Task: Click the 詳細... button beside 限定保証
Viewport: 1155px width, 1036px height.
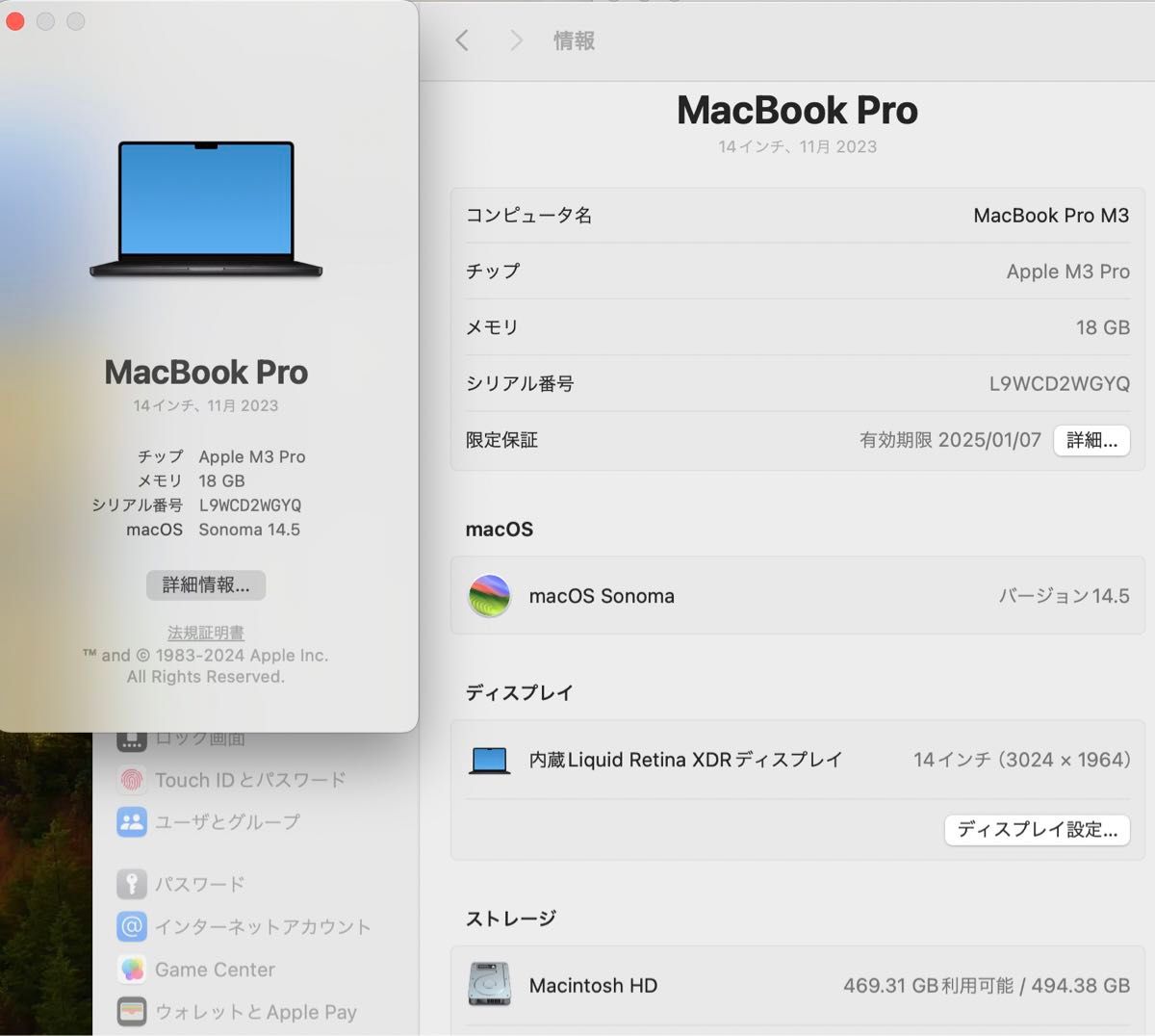Action: (x=1091, y=440)
